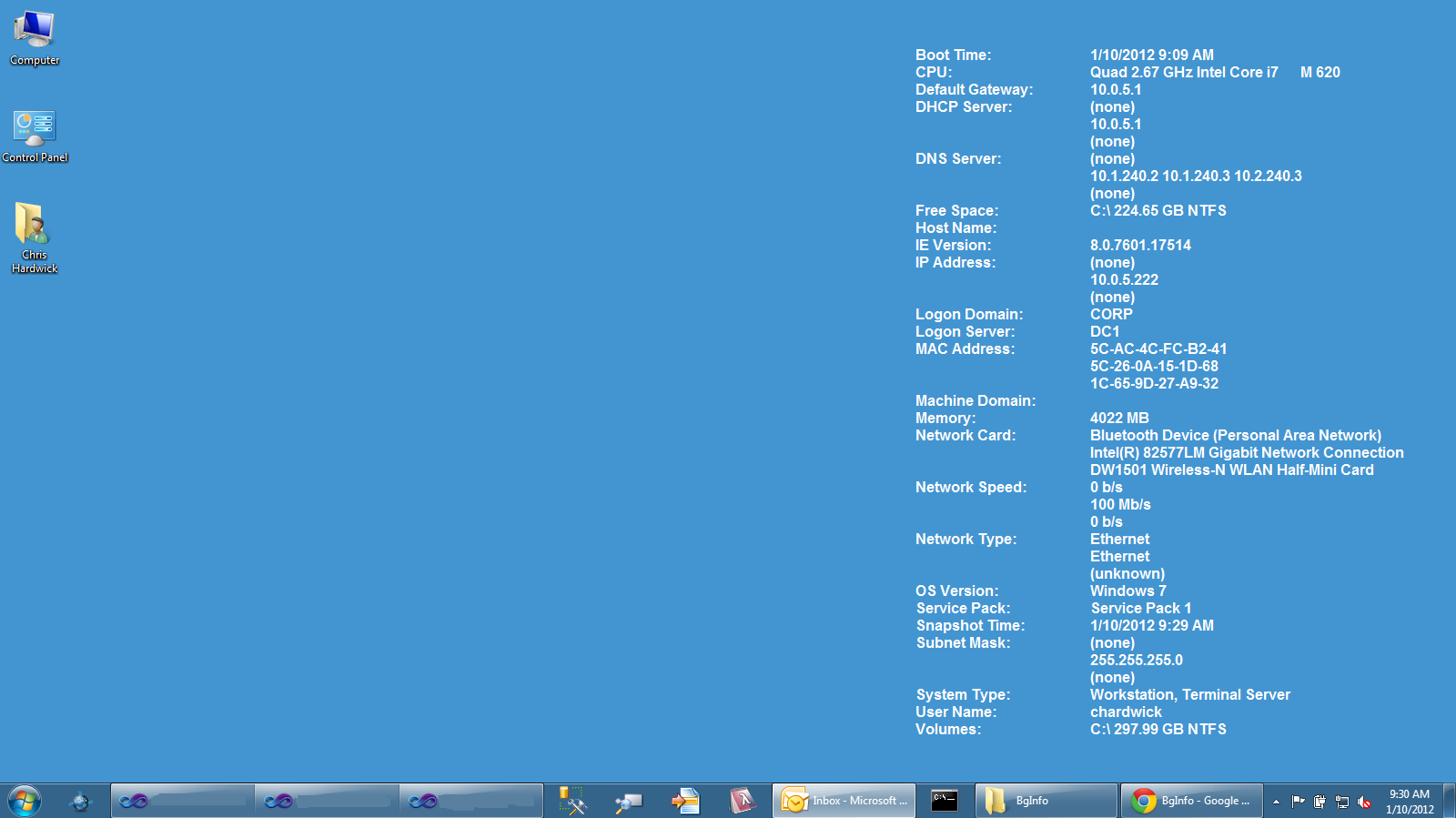Click the power plug tray icon
The width and height of the screenshot is (1456, 818).
coord(1319,802)
